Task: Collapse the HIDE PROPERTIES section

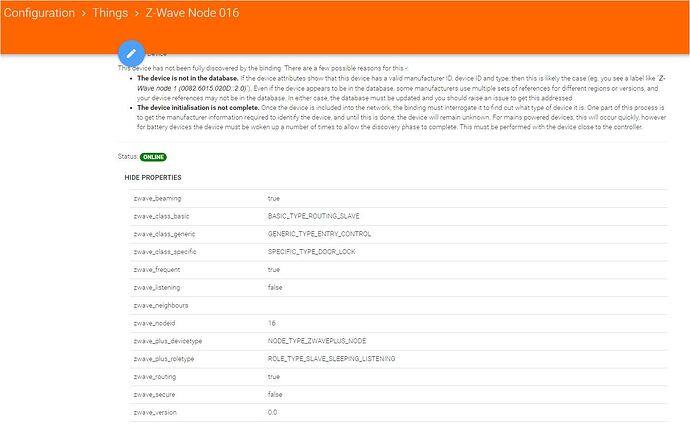Action: (152, 177)
